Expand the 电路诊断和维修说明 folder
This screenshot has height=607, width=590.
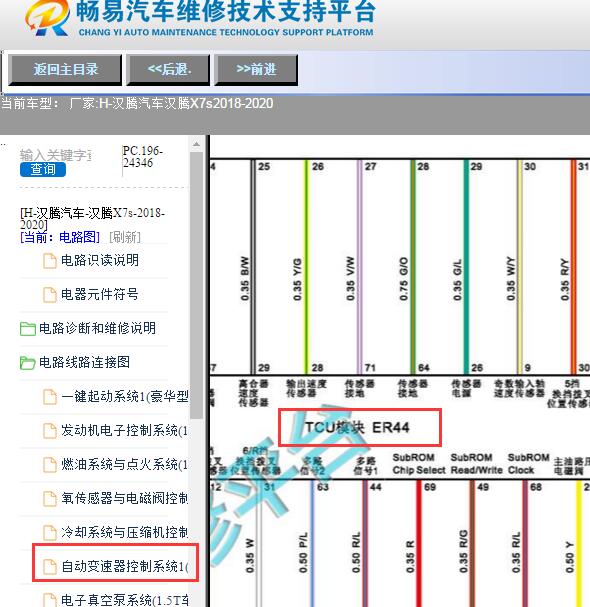(97, 328)
